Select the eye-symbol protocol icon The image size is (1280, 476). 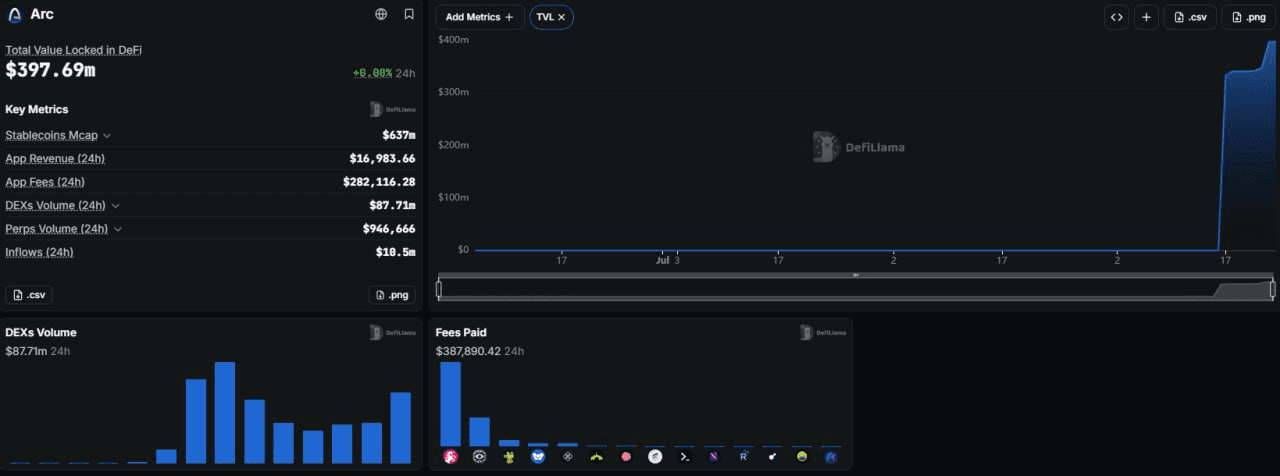point(479,457)
